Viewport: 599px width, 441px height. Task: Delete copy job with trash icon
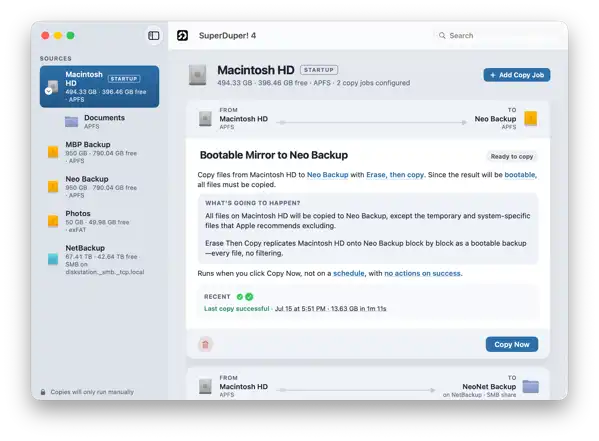[x=206, y=344]
